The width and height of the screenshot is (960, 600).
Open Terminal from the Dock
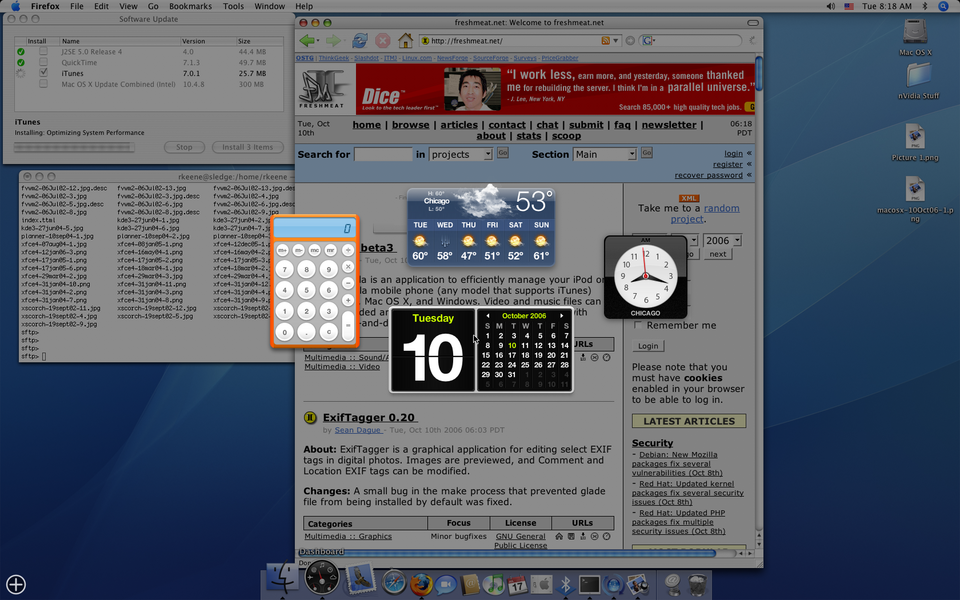pos(589,584)
